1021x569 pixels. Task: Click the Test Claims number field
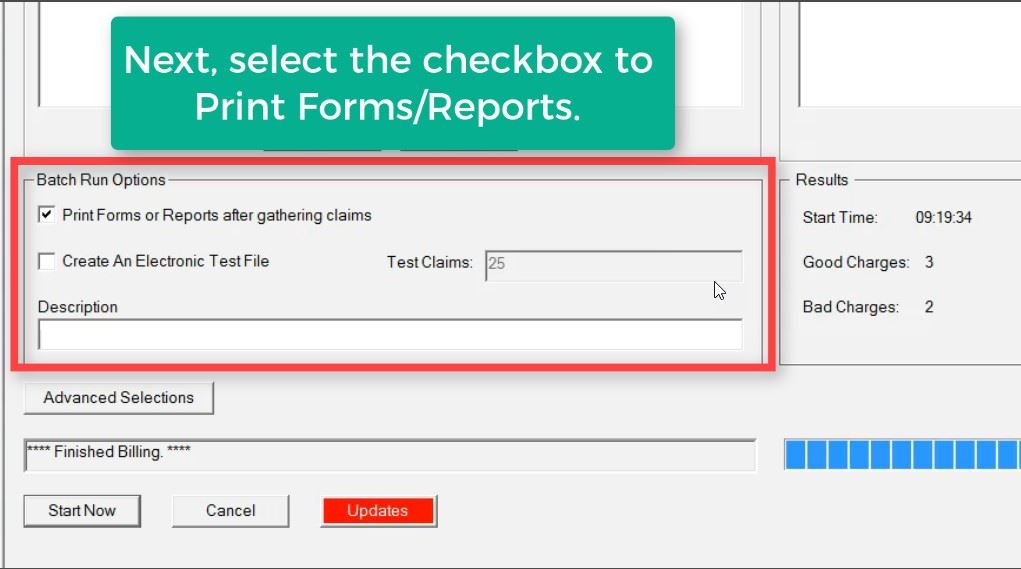pos(613,265)
